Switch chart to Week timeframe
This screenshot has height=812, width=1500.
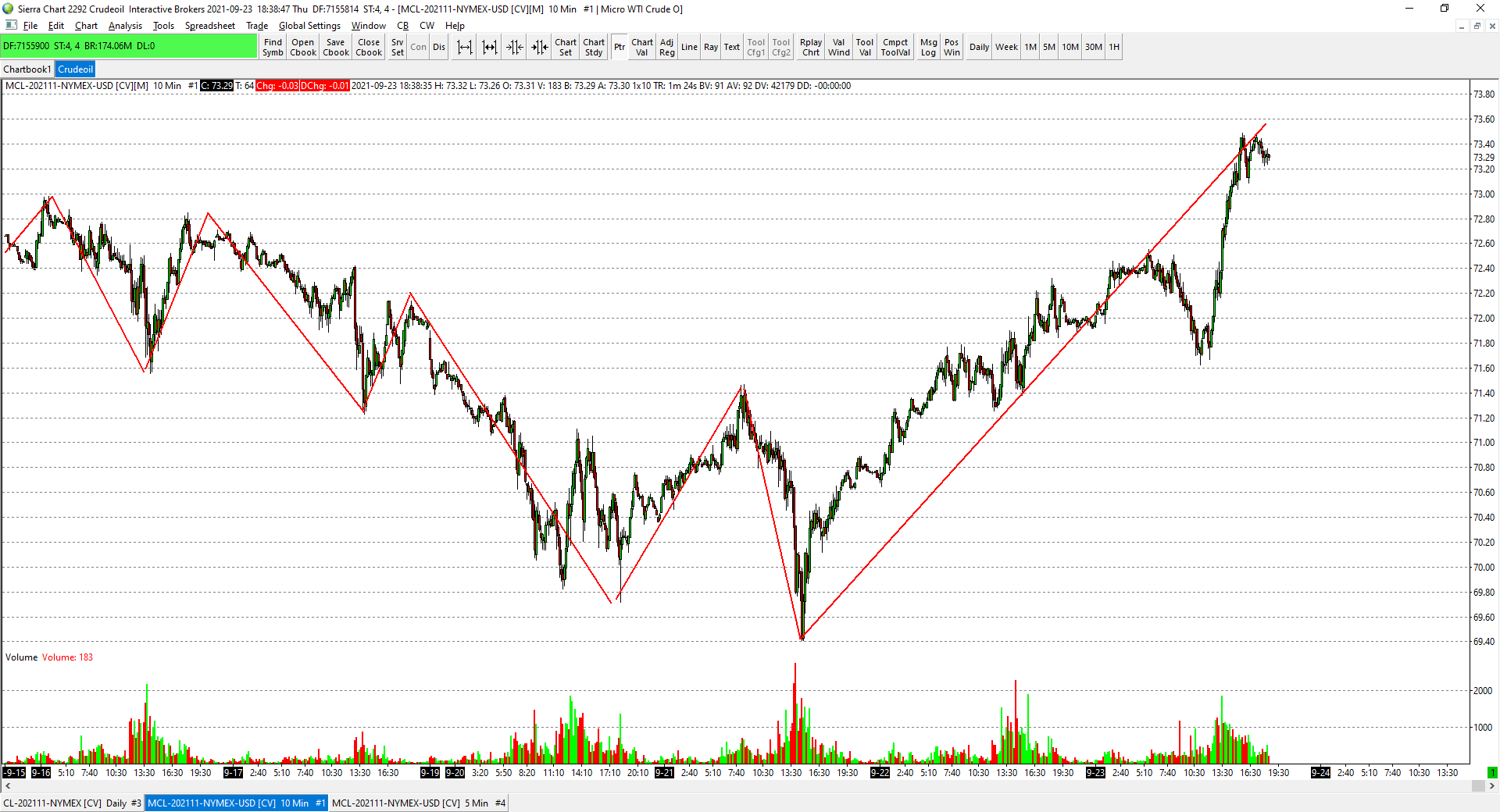(x=1006, y=48)
